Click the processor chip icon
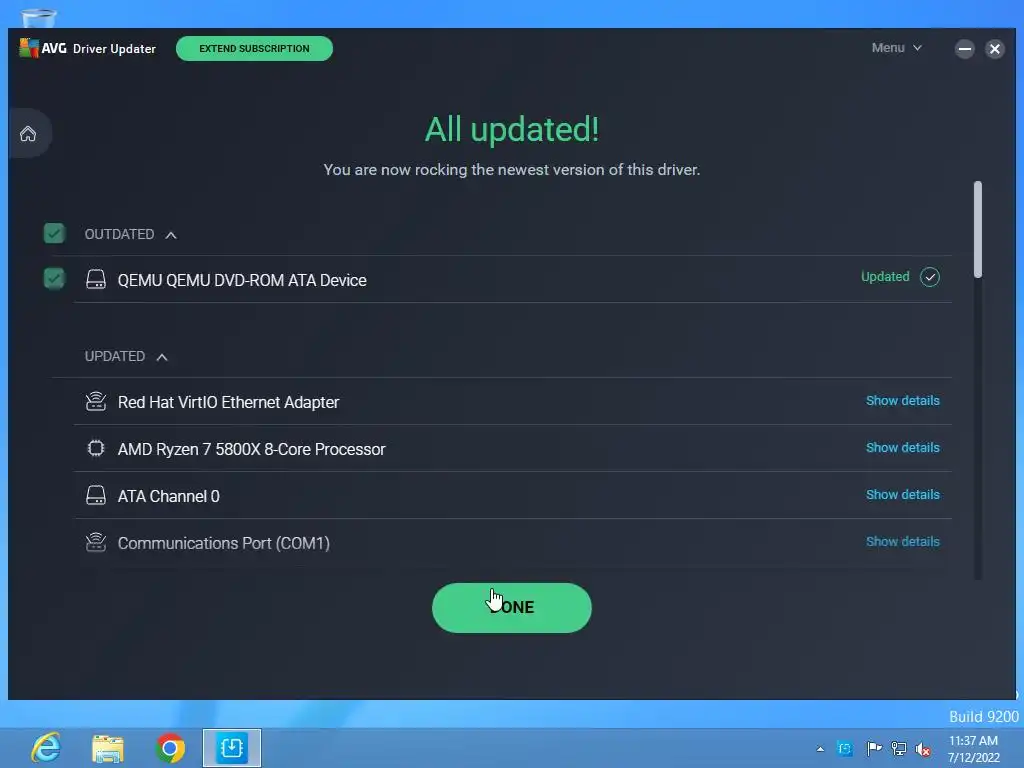 [96, 449]
